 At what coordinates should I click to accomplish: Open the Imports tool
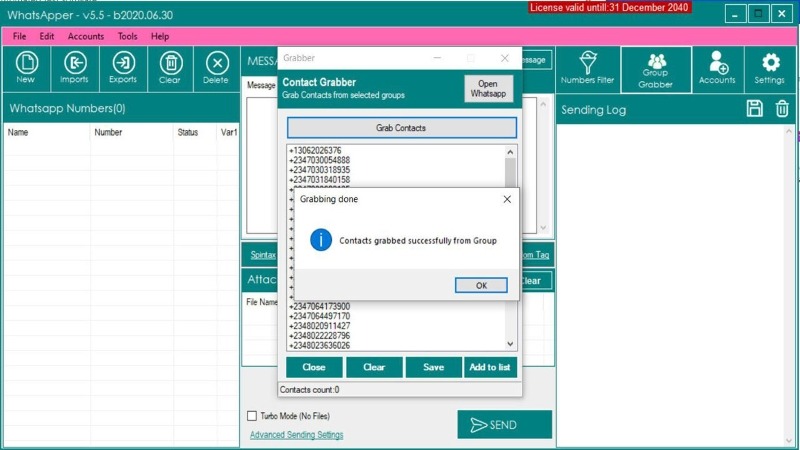74,68
